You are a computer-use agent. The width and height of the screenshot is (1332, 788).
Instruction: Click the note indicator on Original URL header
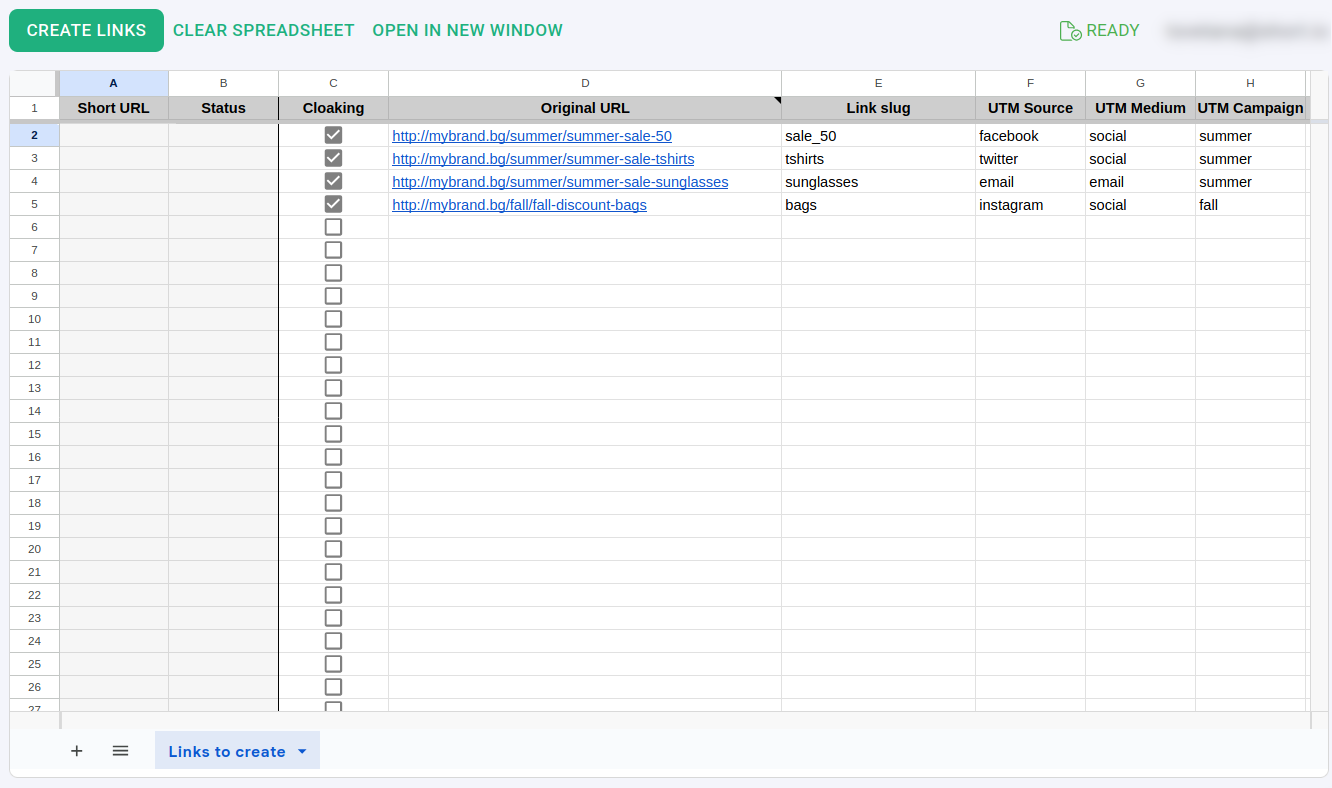click(x=777, y=100)
